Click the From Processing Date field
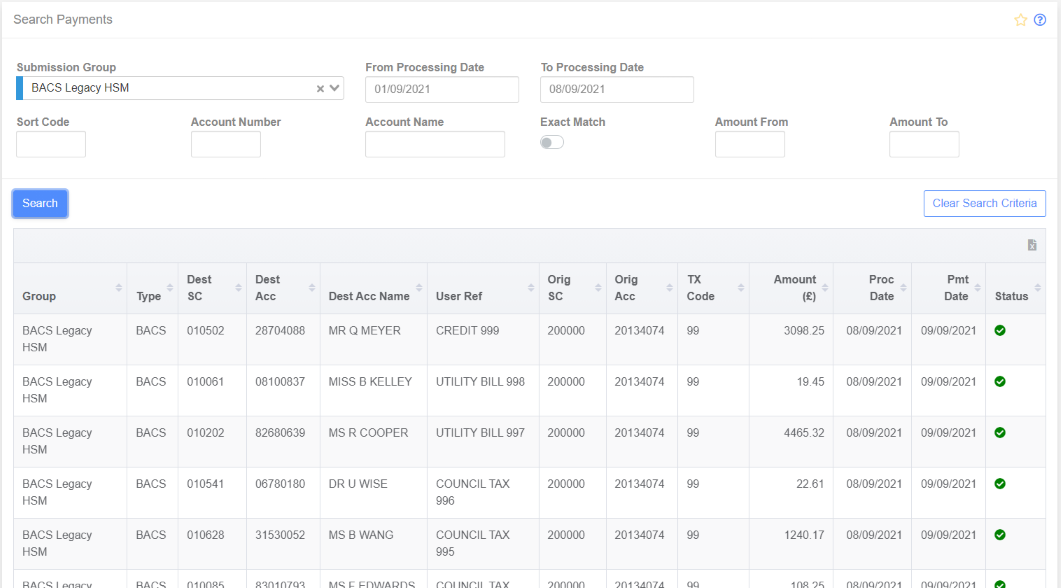This screenshot has height=588, width=1061. click(x=442, y=89)
